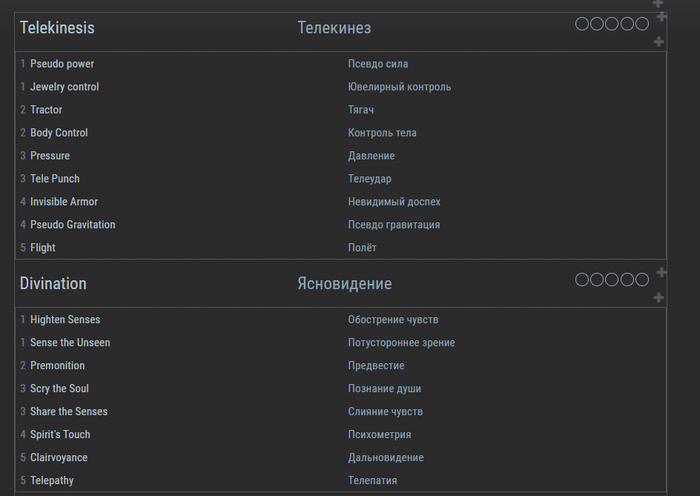Set Telekinesis rating to third dot

coord(612,24)
